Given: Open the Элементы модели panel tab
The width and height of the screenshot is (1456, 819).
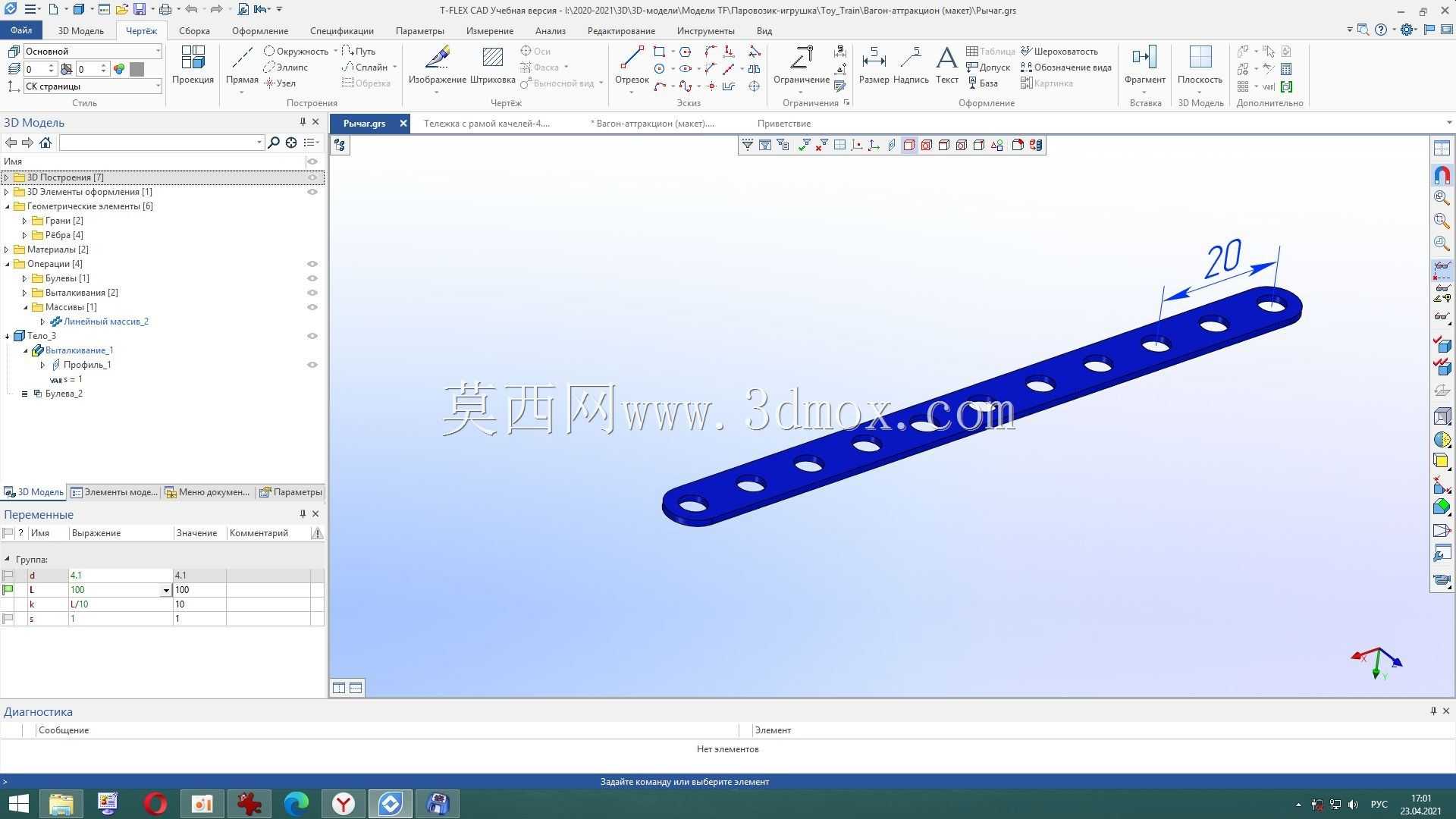Looking at the screenshot, I should [115, 492].
